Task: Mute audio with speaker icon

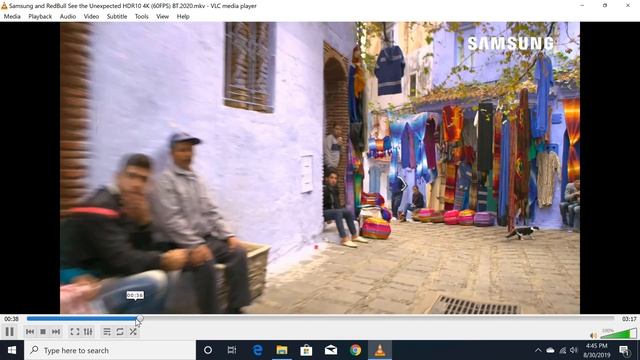Action: pos(593,336)
